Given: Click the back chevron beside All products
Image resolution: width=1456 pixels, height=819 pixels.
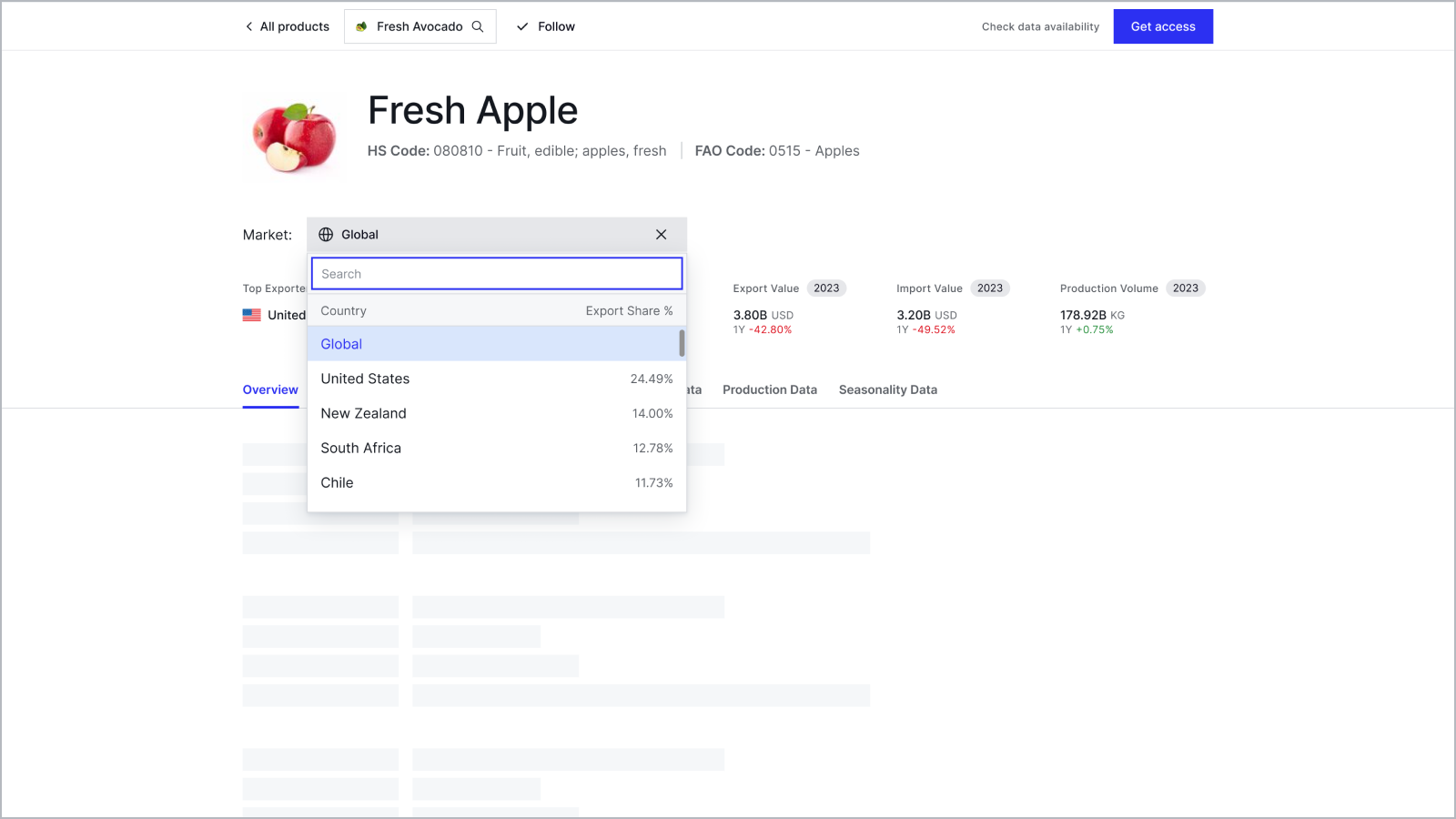Looking at the screenshot, I should [x=248, y=26].
